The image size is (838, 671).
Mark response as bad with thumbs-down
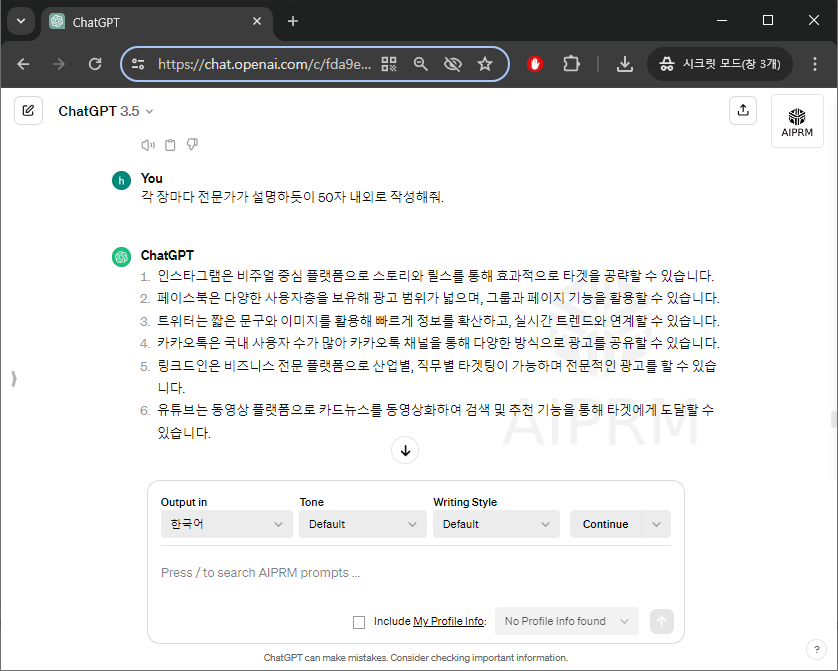(x=192, y=145)
